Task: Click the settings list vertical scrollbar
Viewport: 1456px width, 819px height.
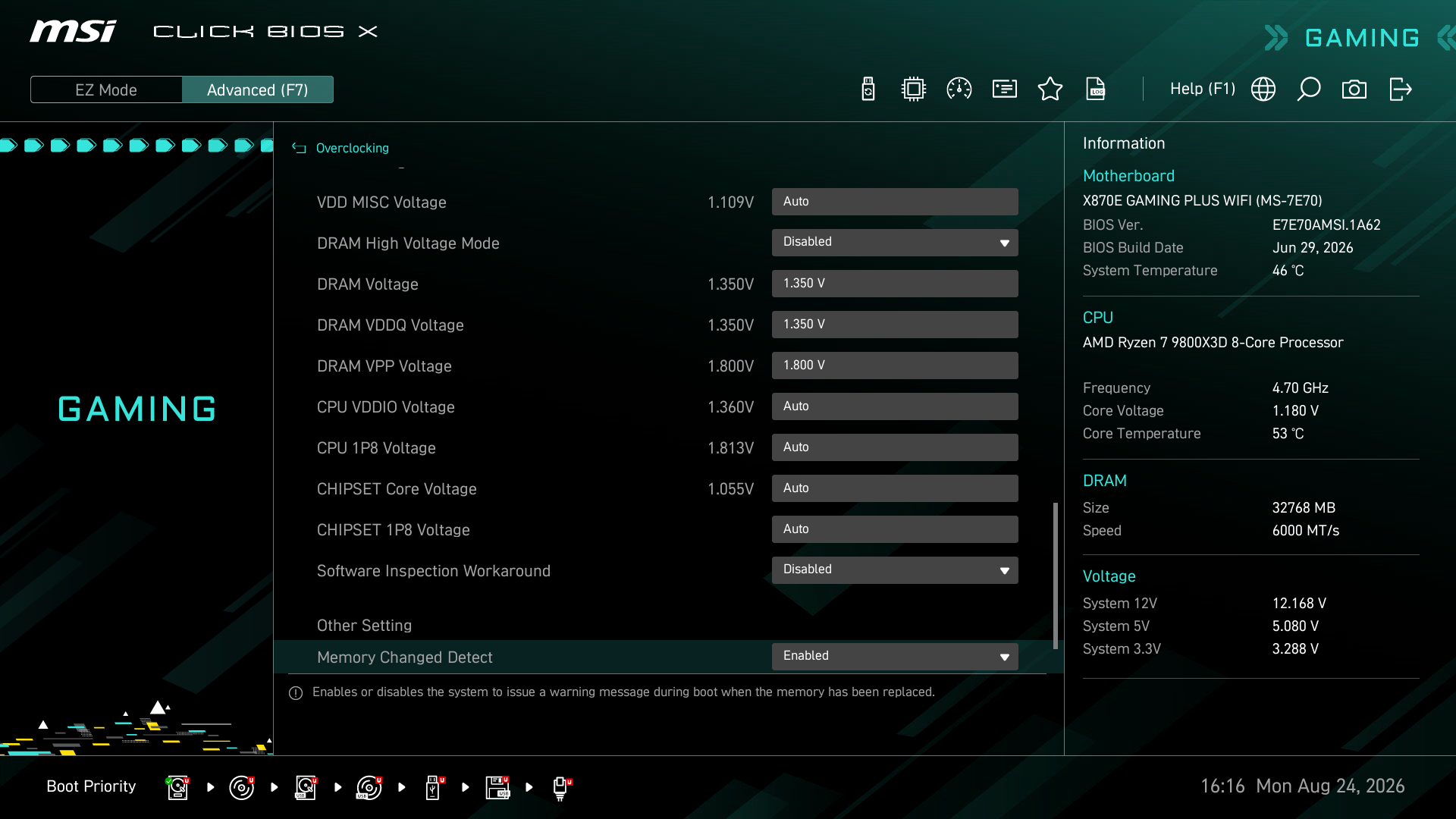Action: 1056,576
